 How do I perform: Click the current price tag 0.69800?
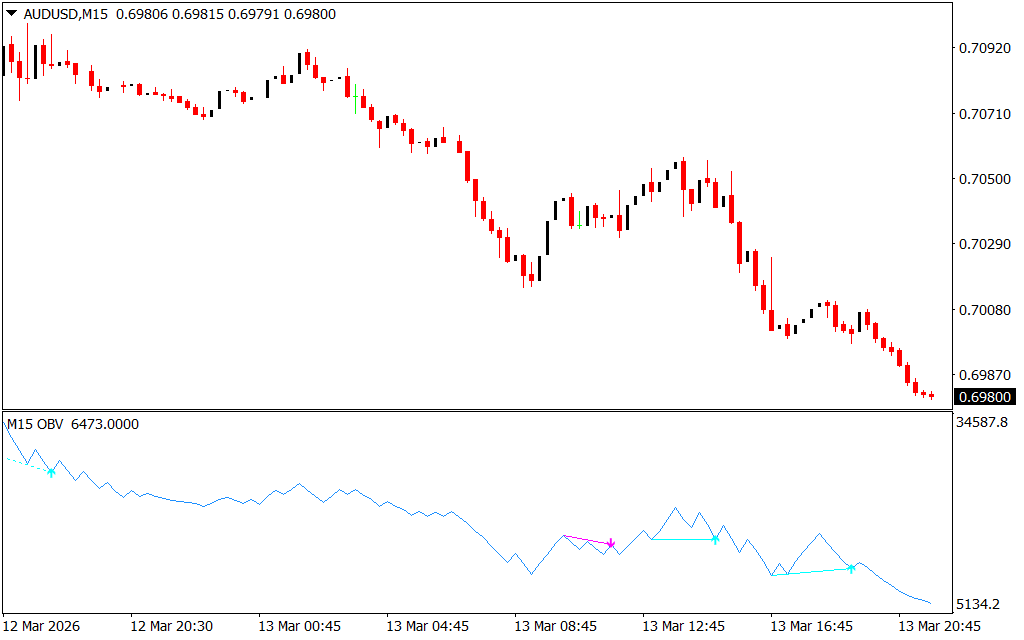(x=983, y=397)
